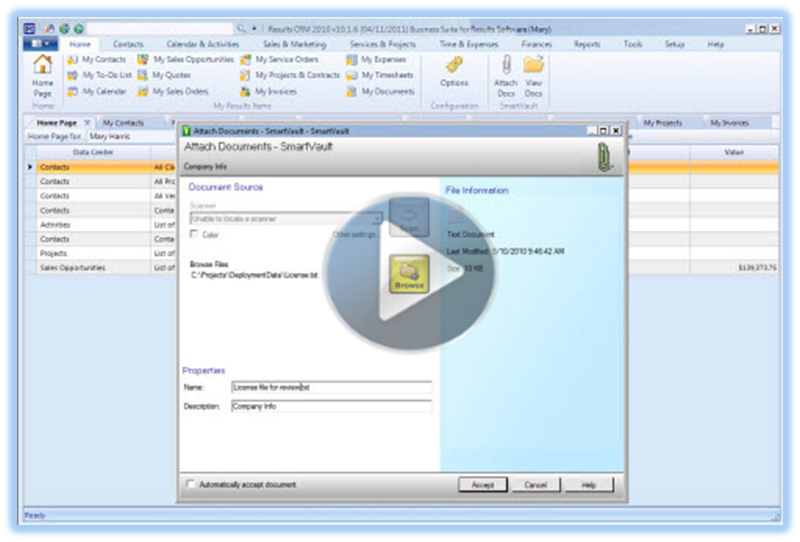800x542 pixels.
Task: Click View Docs folder icon
Action: click(x=534, y=76)
